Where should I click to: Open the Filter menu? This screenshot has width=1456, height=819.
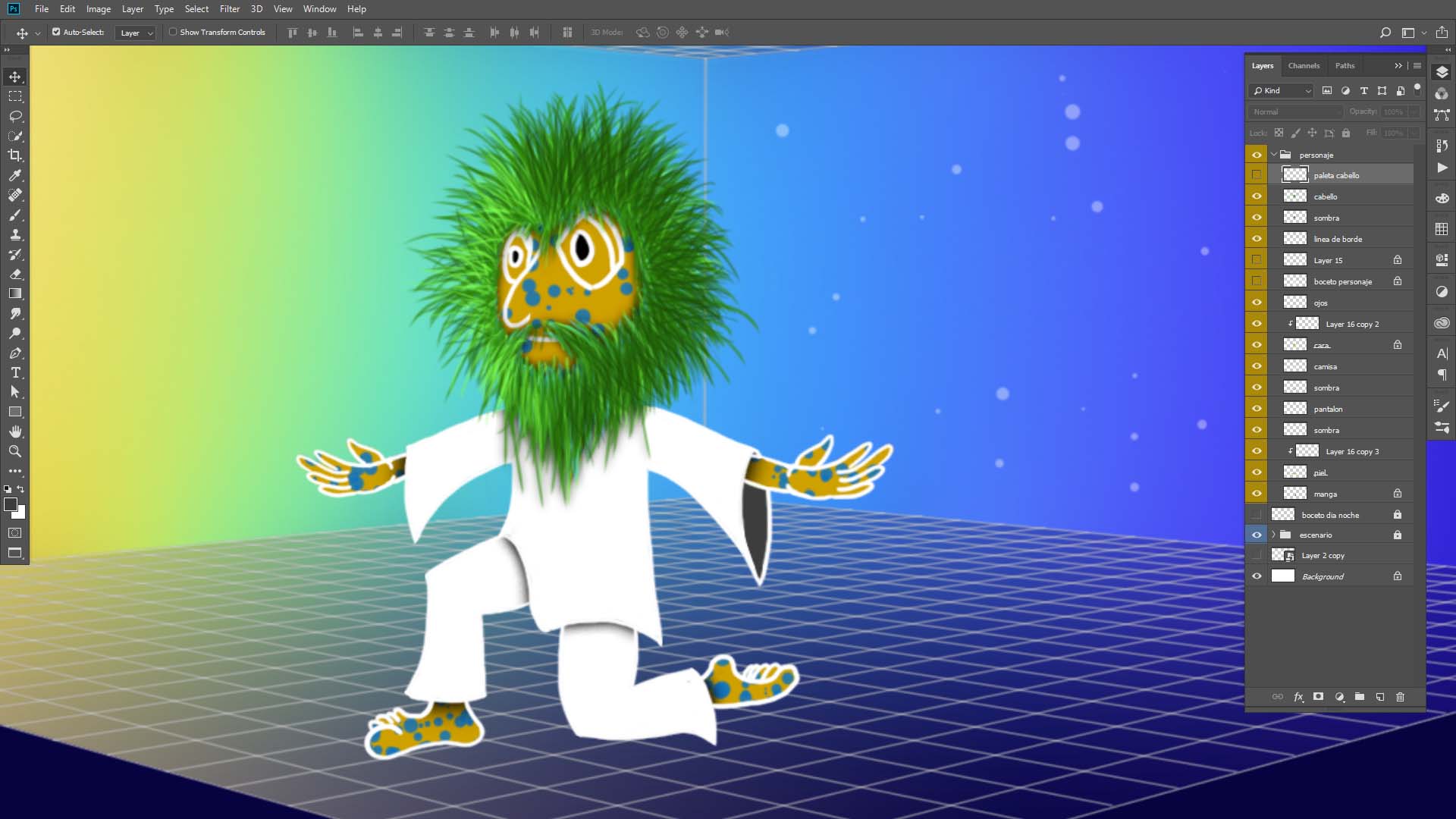[x=229, y=9]
